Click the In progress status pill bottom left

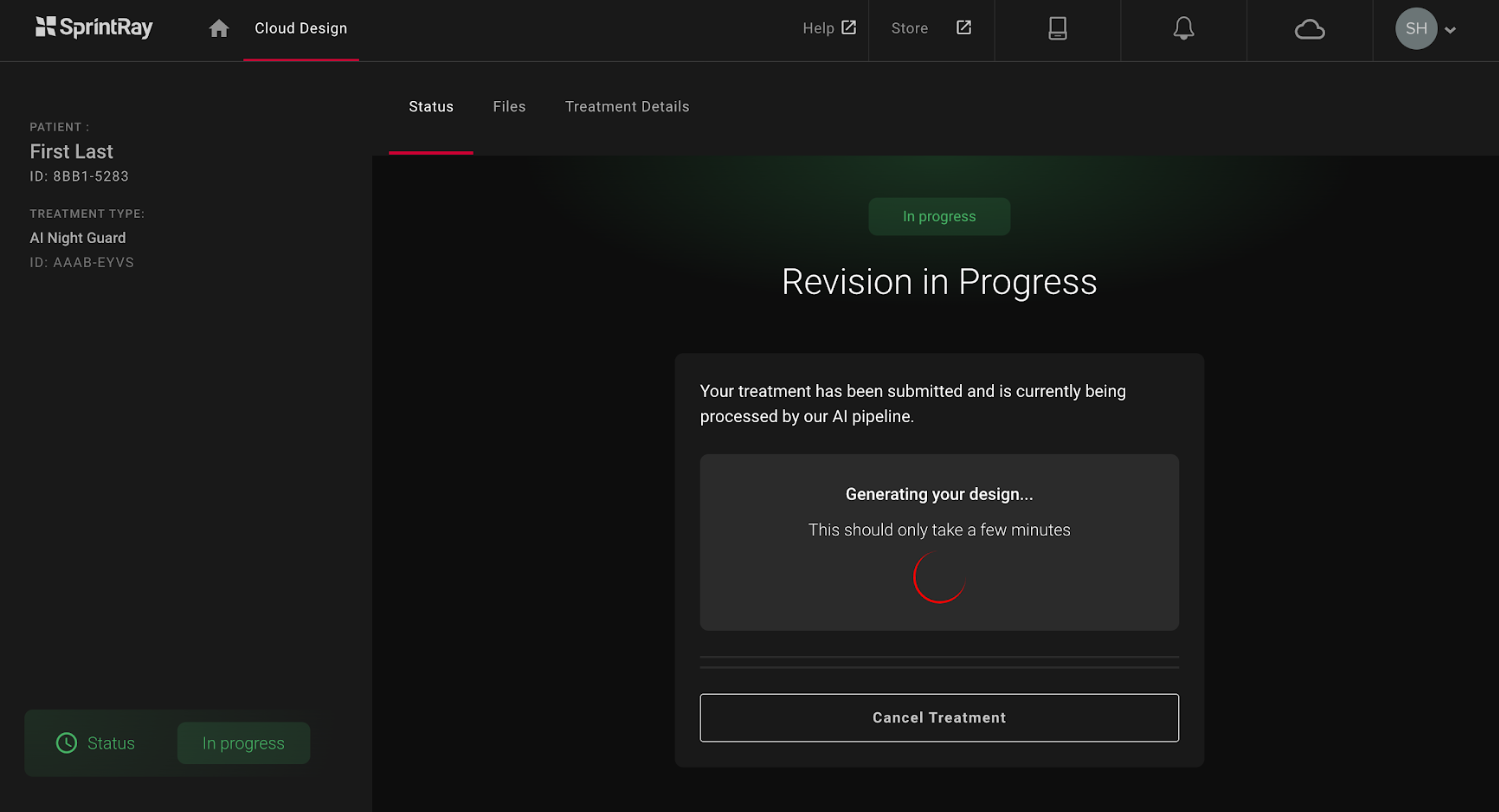tap(242, 743)
